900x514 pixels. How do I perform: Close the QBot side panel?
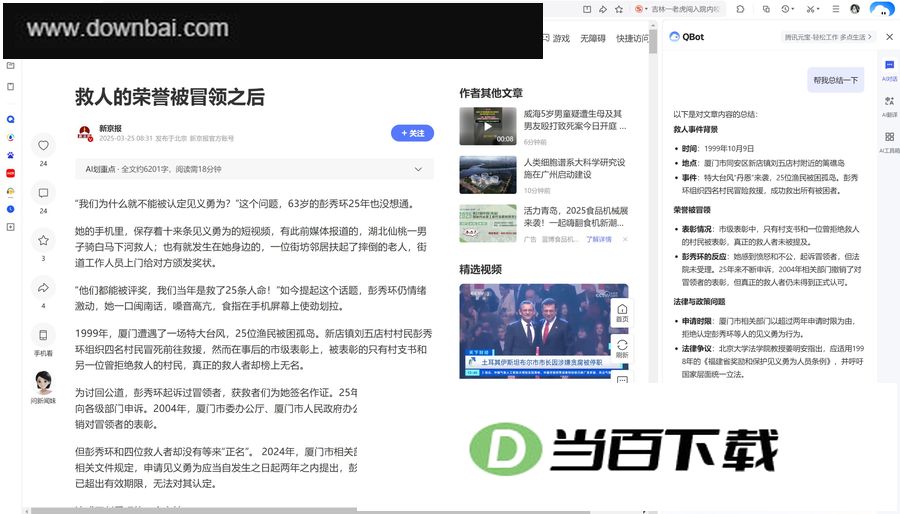tap(889, 37)
